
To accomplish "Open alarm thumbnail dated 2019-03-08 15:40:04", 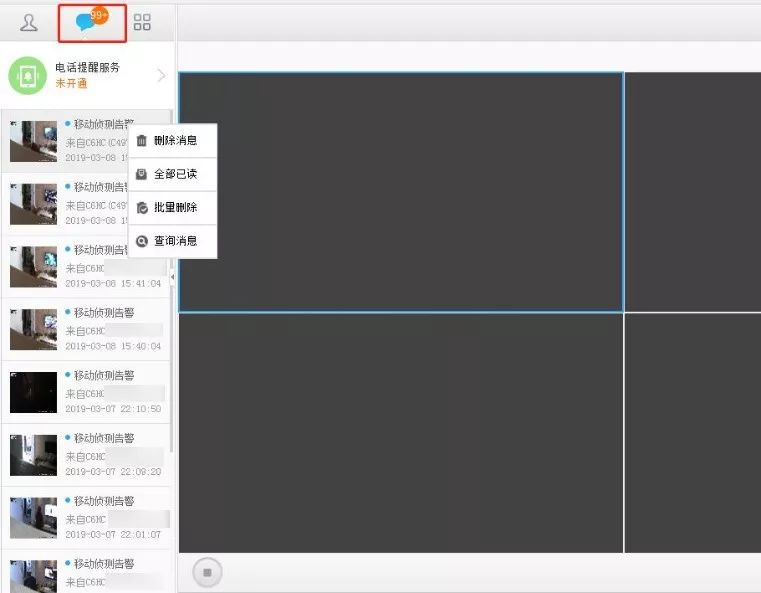I will [33, 330].
